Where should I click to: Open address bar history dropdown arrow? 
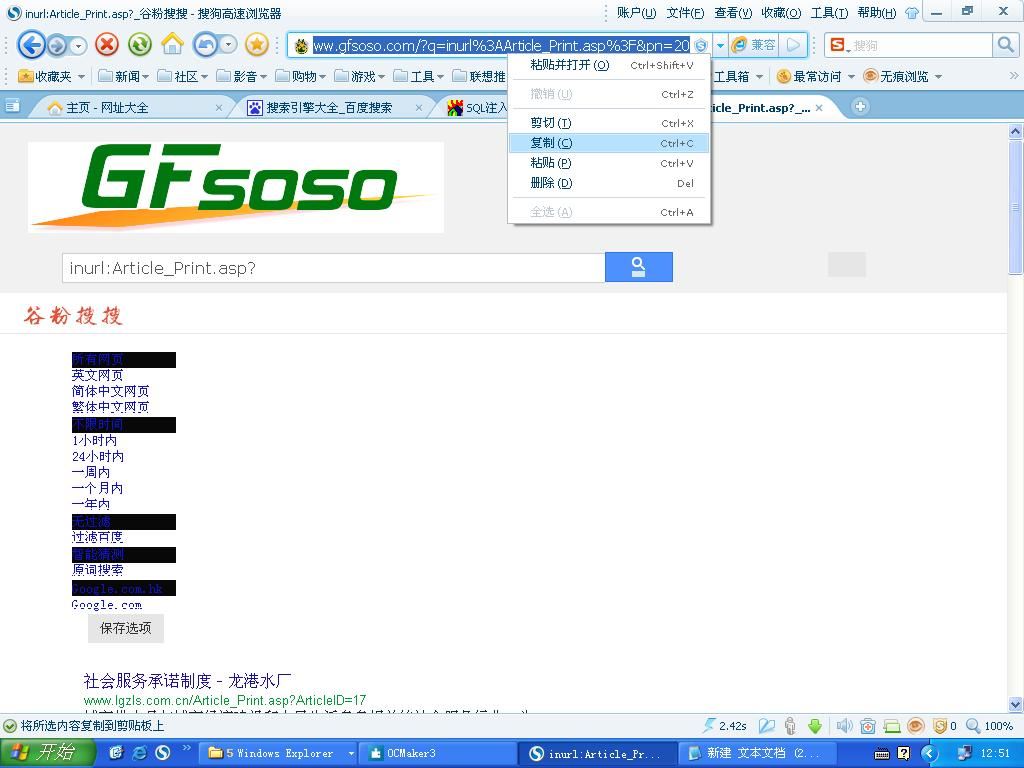[x=720, y=45]
